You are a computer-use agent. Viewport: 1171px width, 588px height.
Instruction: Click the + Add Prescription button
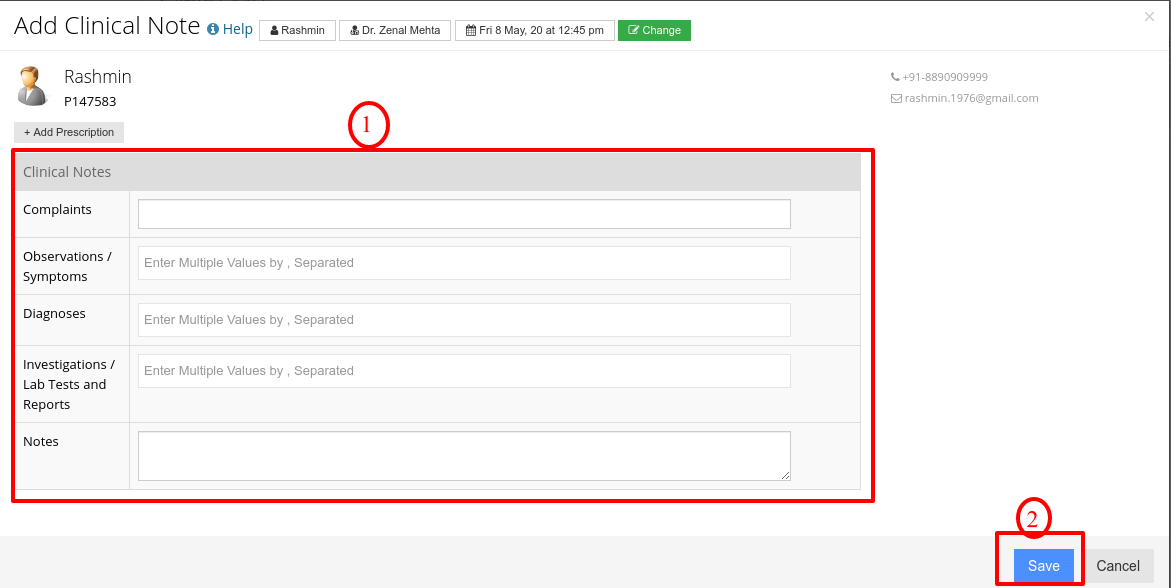[69, 132]
